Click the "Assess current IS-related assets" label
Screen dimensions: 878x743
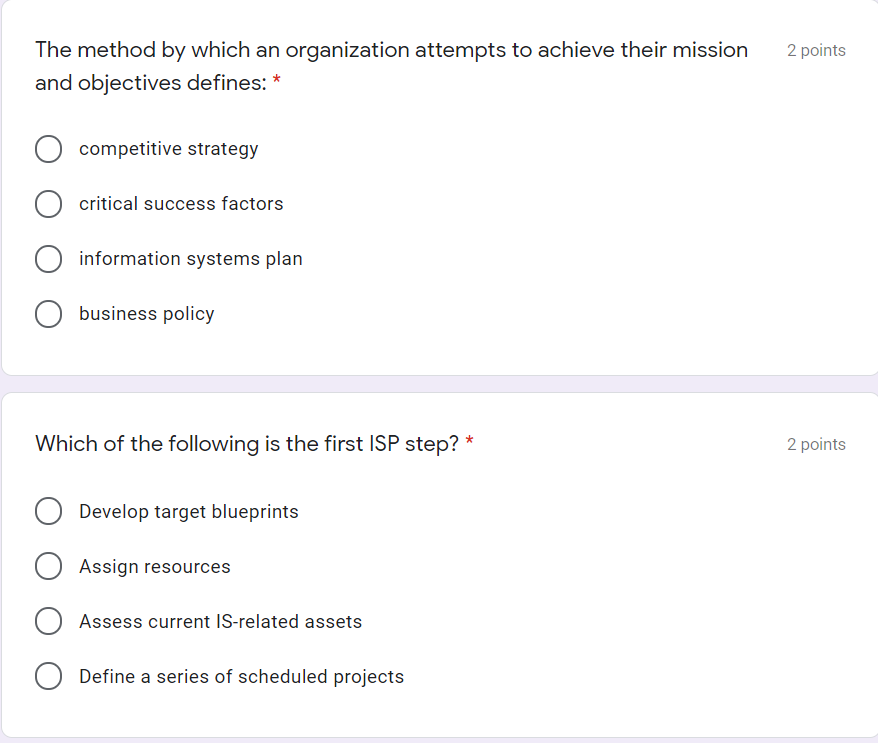tap(220, 621)
